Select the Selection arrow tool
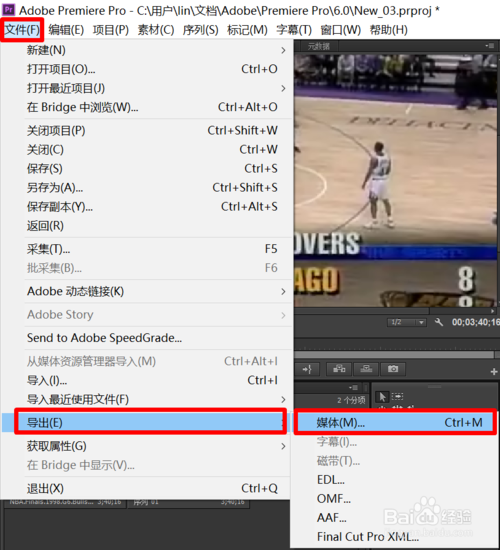 pos(382,397)
